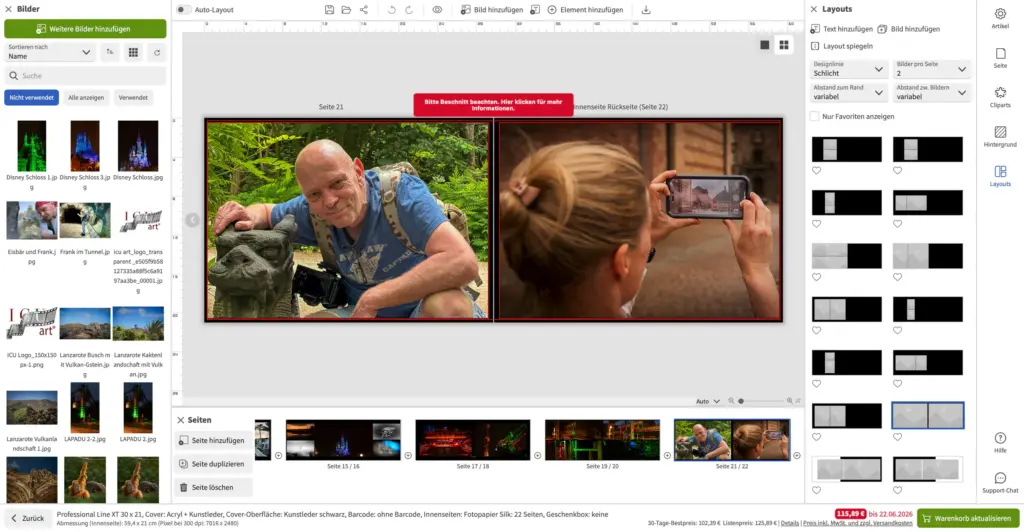
Task: Switch to single page view icon
Action: [x=765, y=45]
